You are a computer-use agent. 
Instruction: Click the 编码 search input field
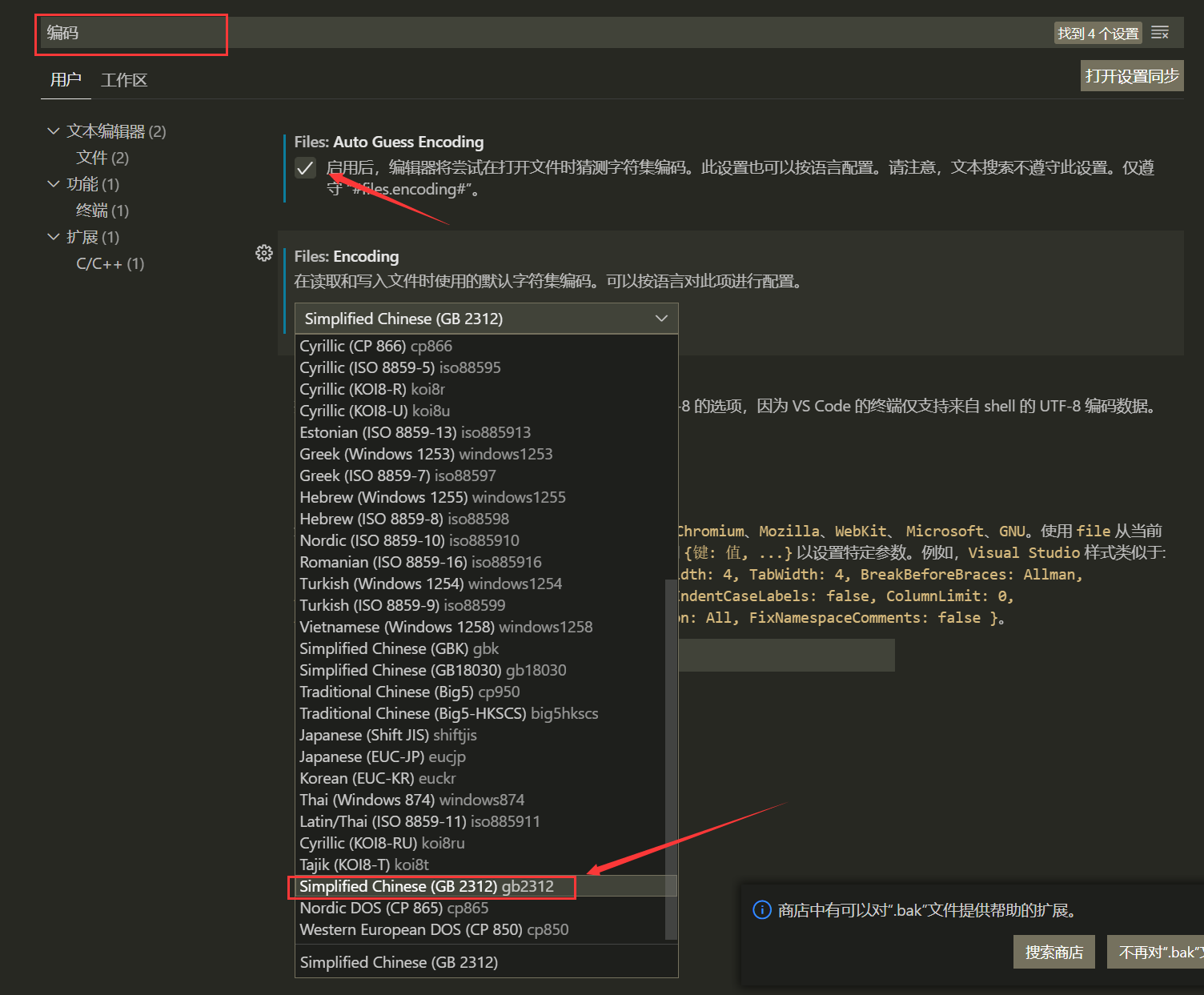pos(130,33)
